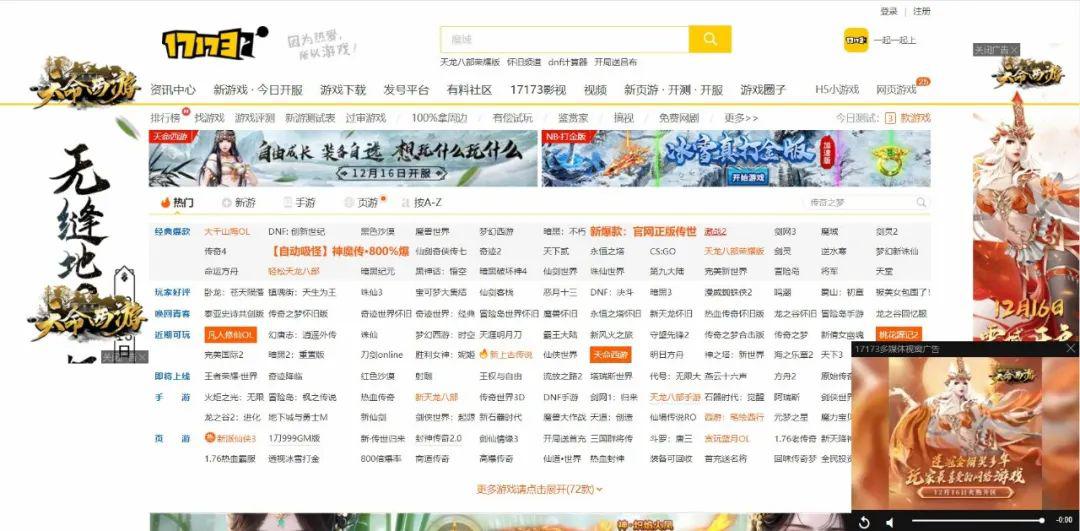Open the 网页游戏 navigation item
This screenshot has width=1080, height=531.
pos(896,90)
